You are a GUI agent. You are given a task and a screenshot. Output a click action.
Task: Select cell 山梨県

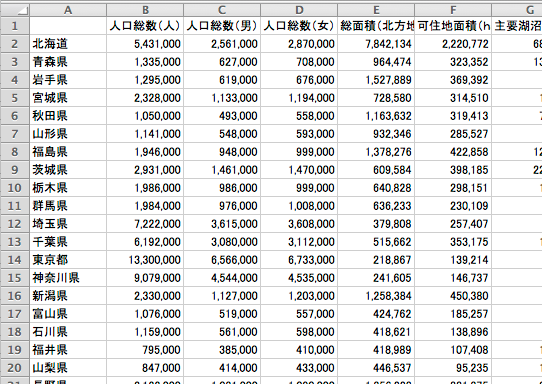(68, 367)
